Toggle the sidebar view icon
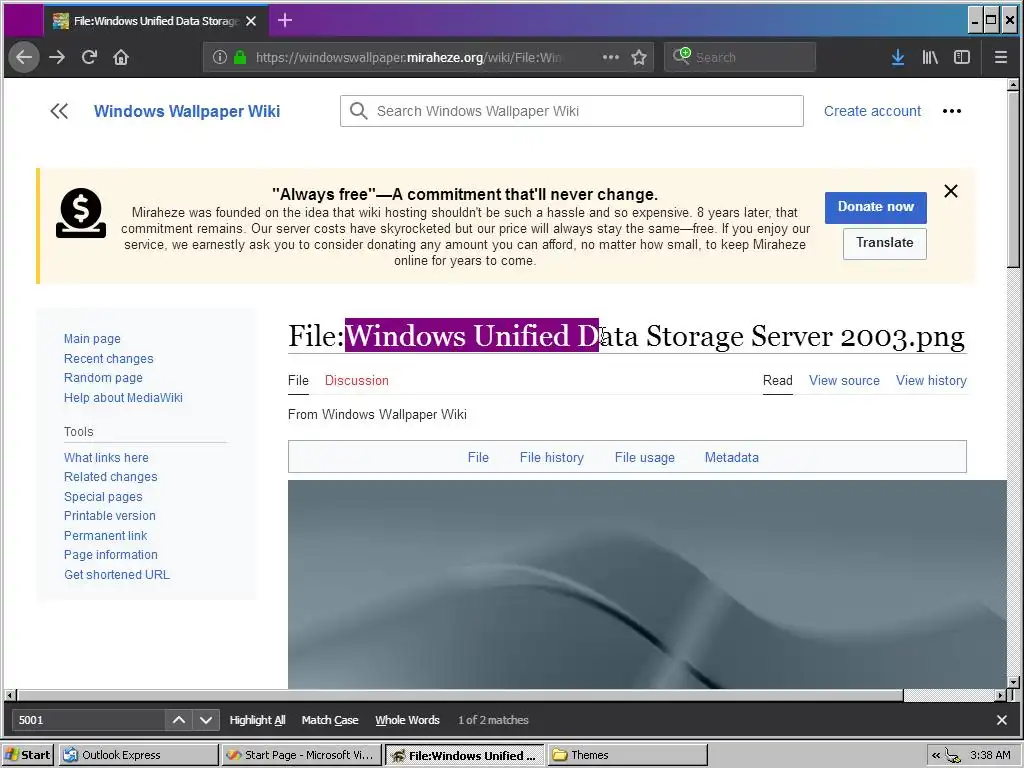 pyautogui.click(x=962, y=57)
